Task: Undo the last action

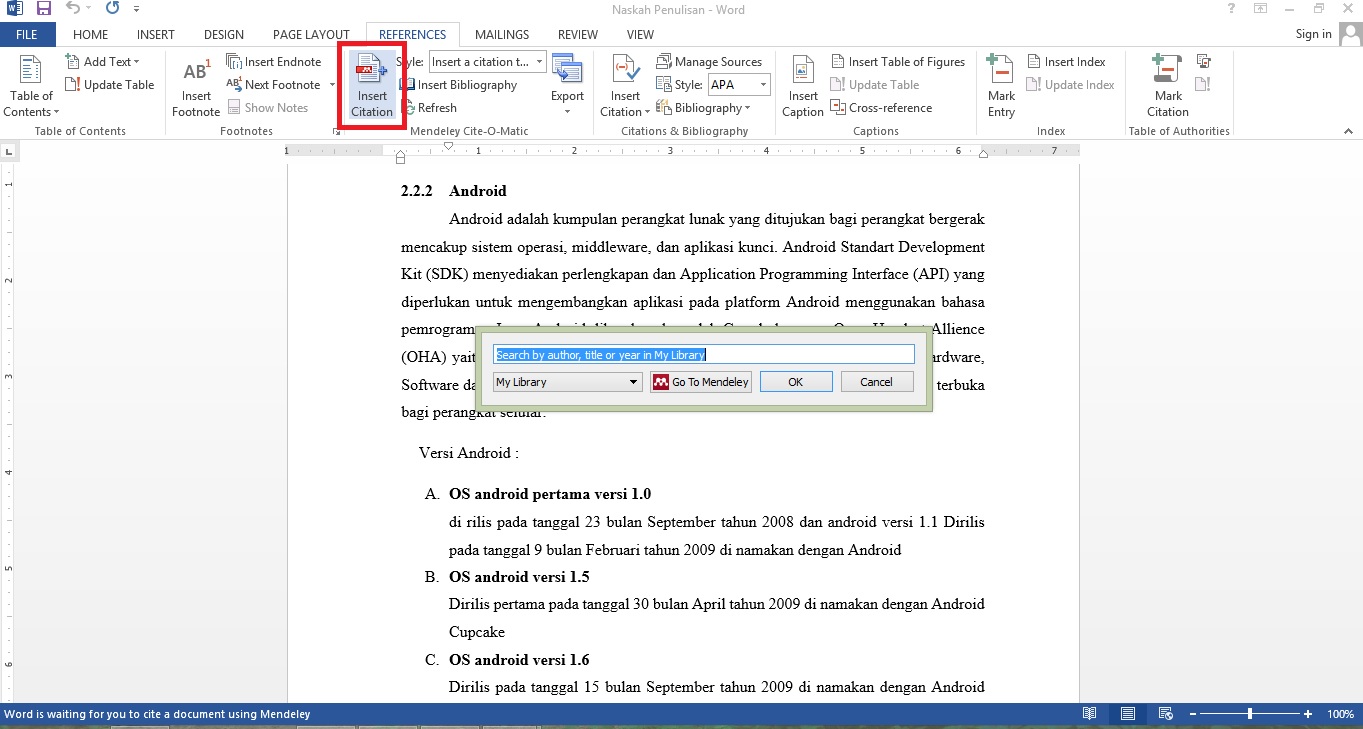Action: click(x=72, y=8)
